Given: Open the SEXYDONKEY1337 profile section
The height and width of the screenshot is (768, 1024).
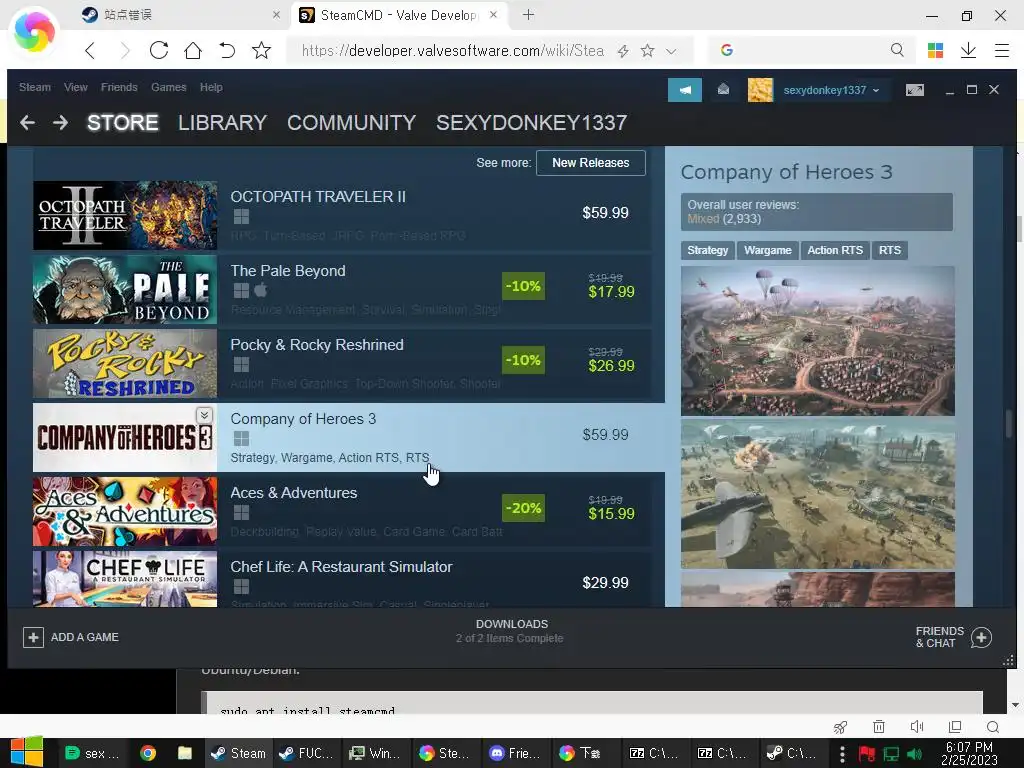Looking at the screenshot, I should (x=532, y=122).
